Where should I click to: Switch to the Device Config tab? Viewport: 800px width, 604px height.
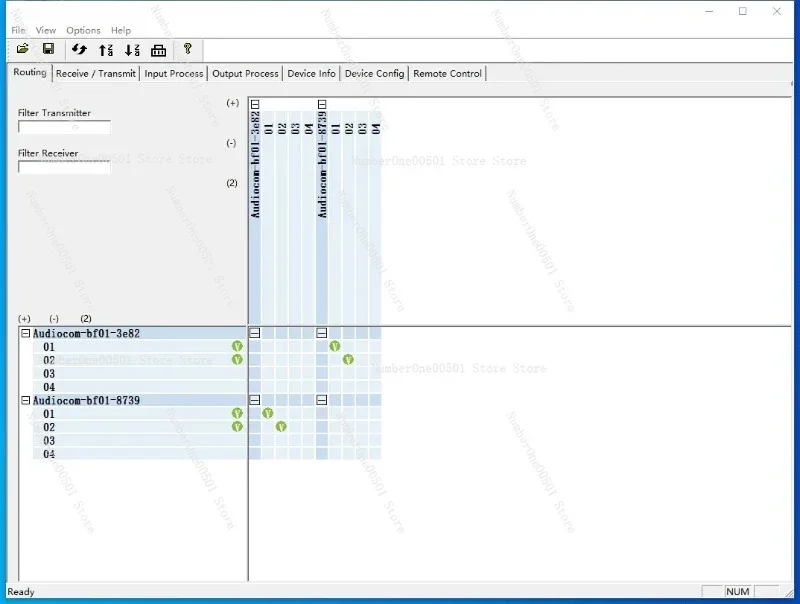tap(374, 73)
